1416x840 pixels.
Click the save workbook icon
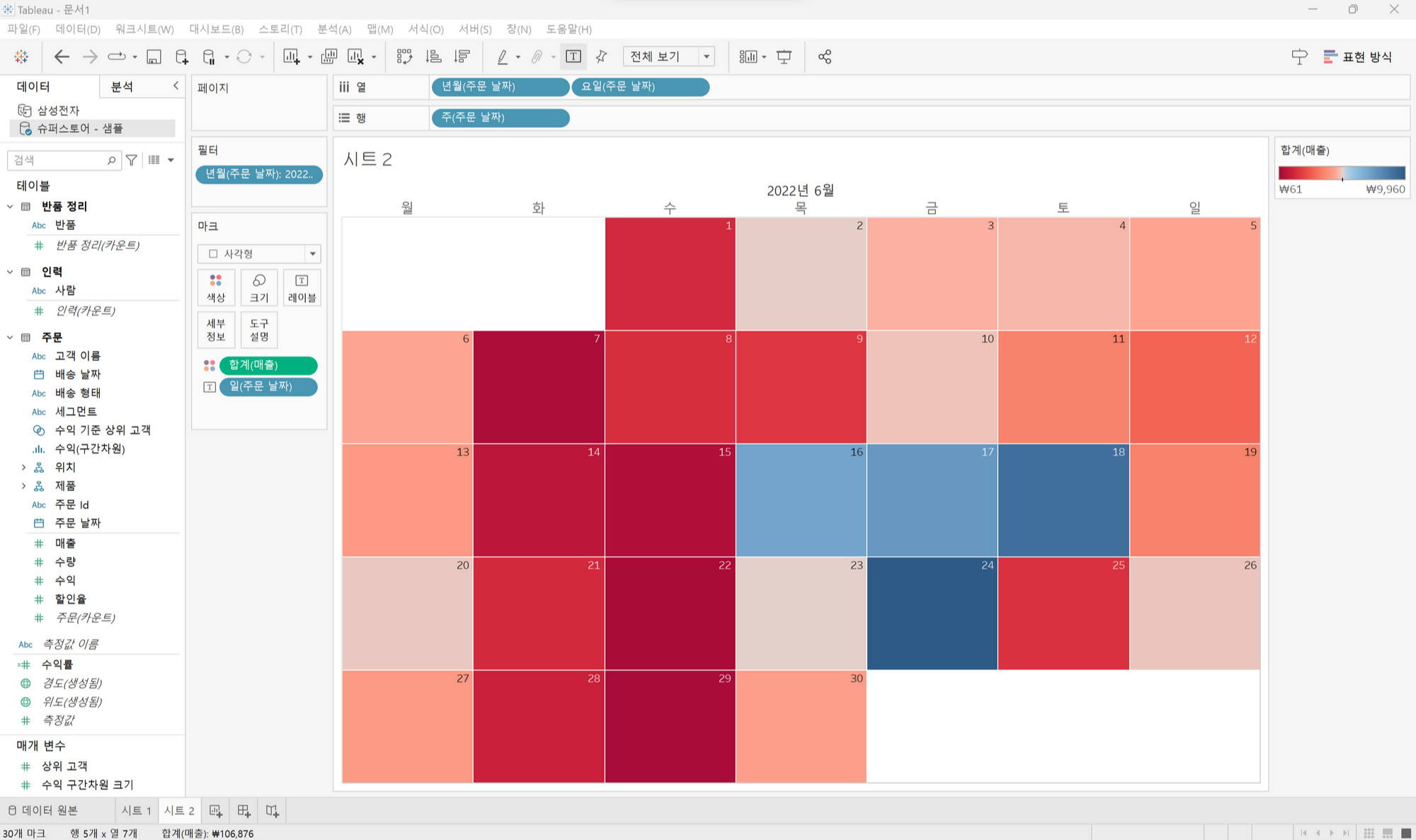[154, 57]
